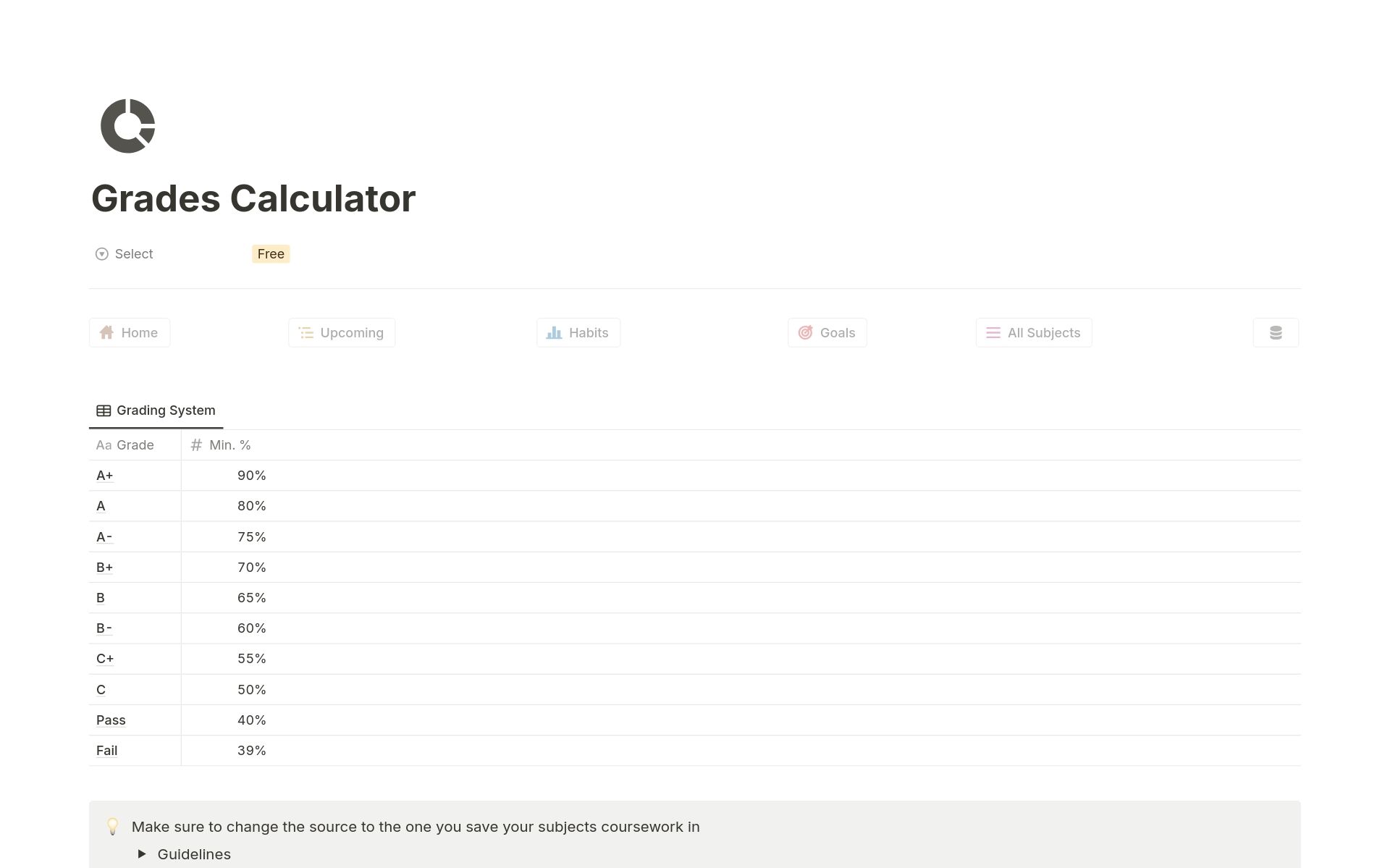Click the Min. % value for Pass grade
The width and height of the screenshot is (1390, 868).
coord(252,719)
